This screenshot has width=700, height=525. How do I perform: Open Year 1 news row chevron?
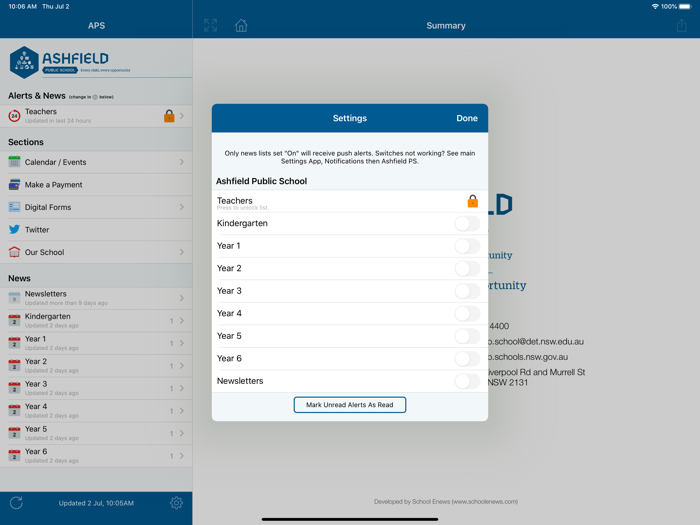point(182,343)
